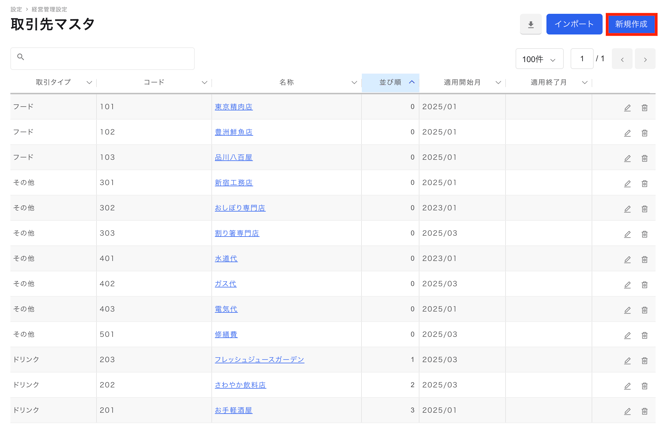Edit row 201 with pencil icon

[627, 411]
